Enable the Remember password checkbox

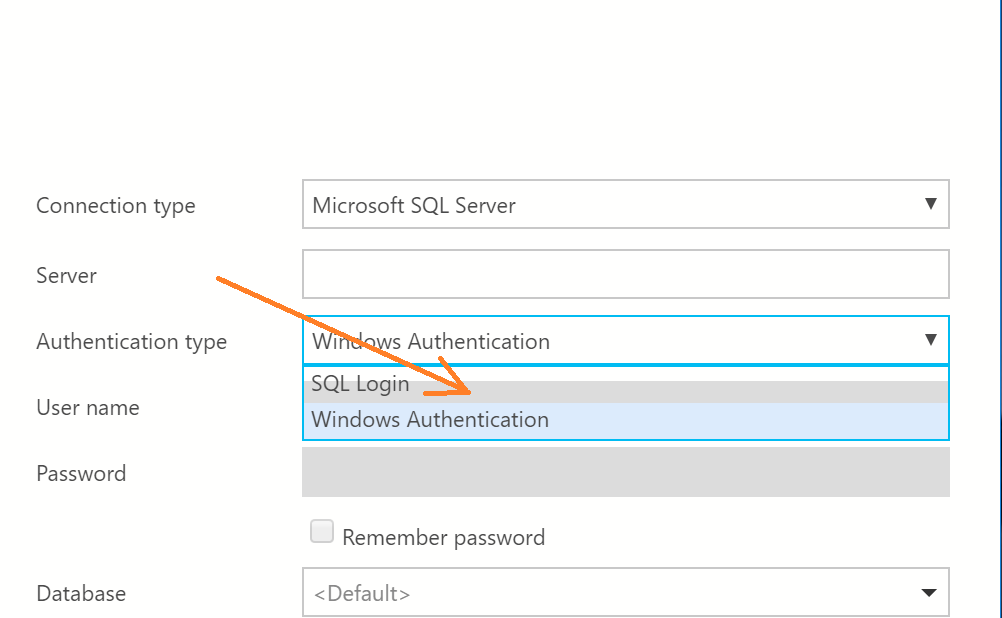322,531
